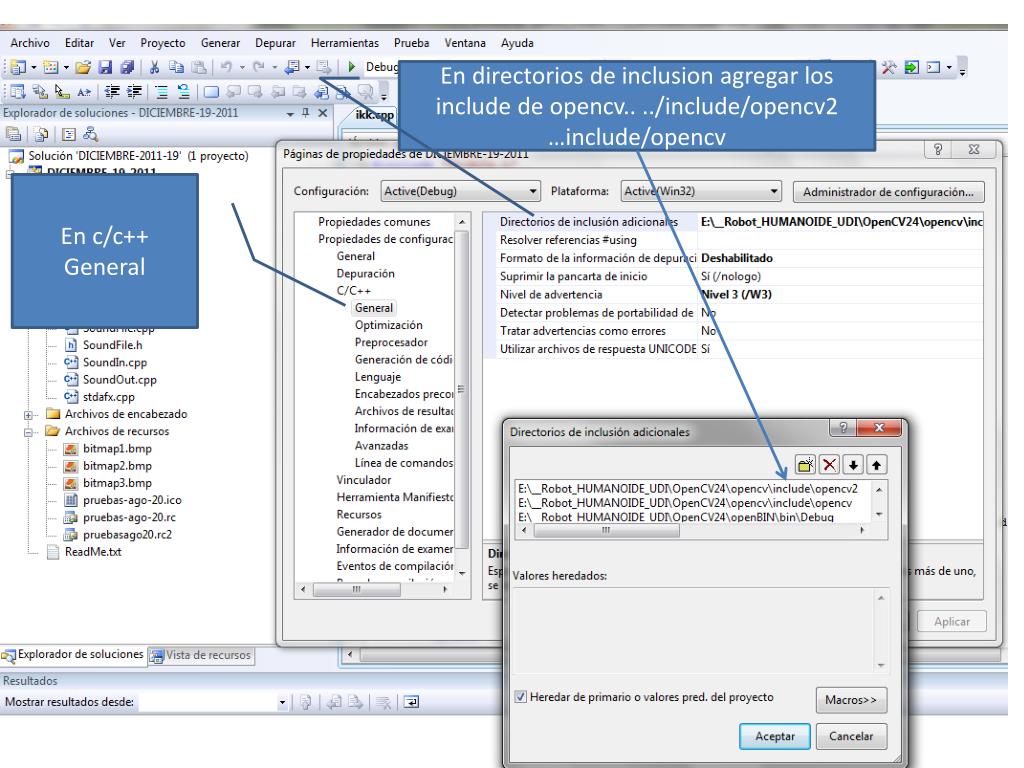Screen dimensions: 1024x768
Task: Click the Cut scissors icon
Action: (154, 67)
